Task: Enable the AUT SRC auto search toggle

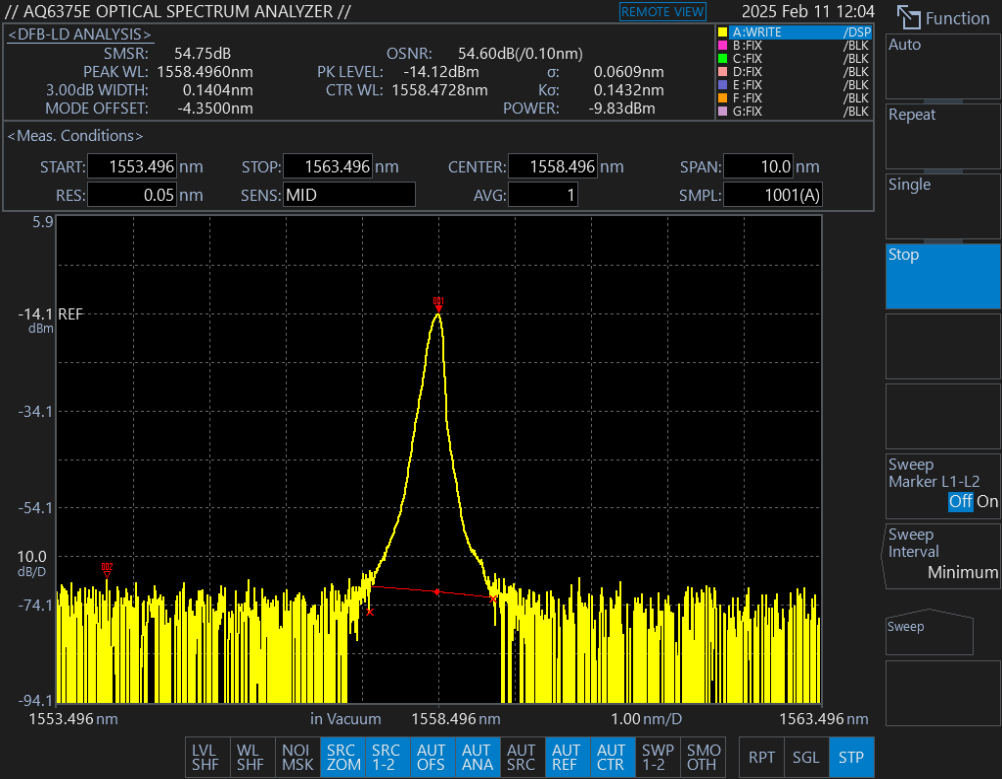Action: pos(521,758)
